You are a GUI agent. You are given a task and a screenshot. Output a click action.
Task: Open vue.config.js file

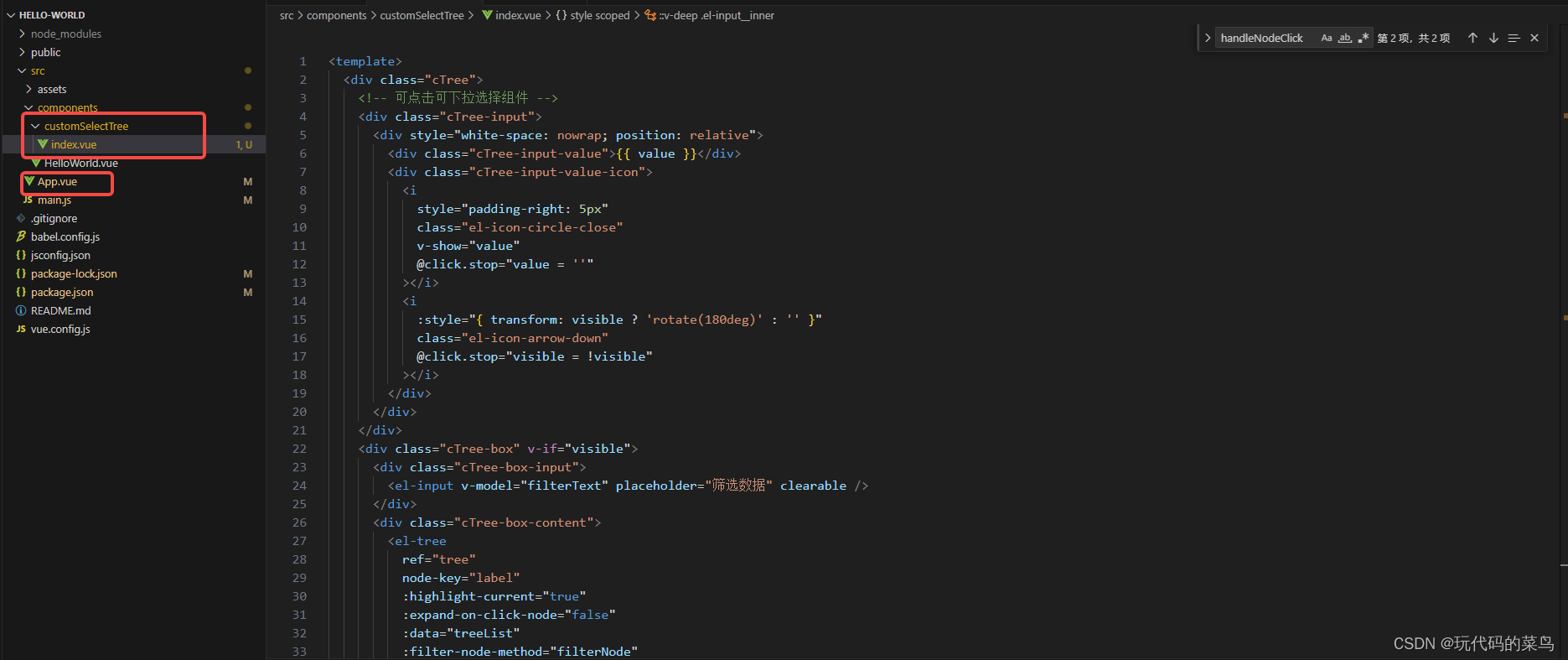(x=60, y=329)
